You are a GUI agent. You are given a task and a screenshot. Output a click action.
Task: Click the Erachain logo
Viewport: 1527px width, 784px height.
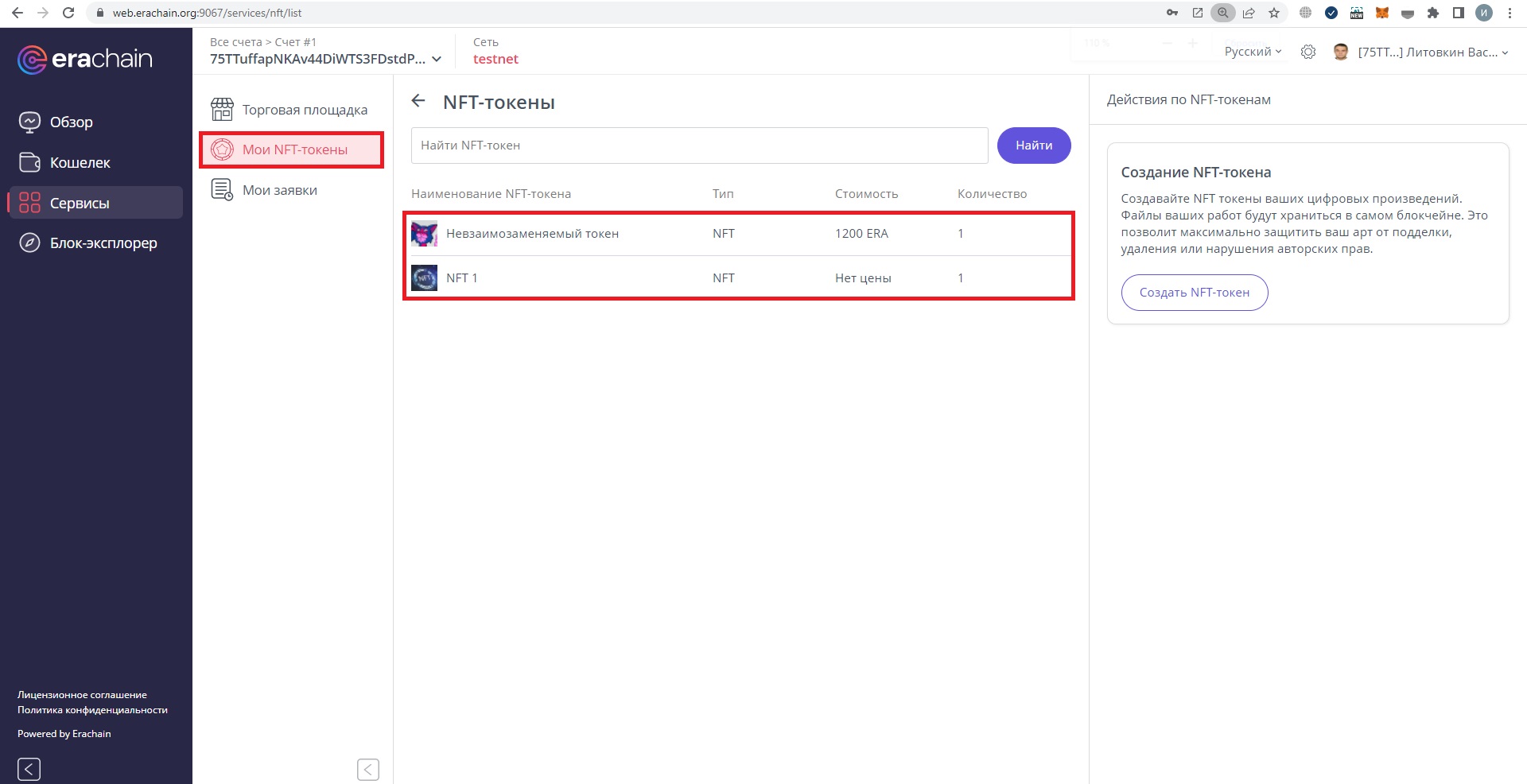(x=84, y=59)
